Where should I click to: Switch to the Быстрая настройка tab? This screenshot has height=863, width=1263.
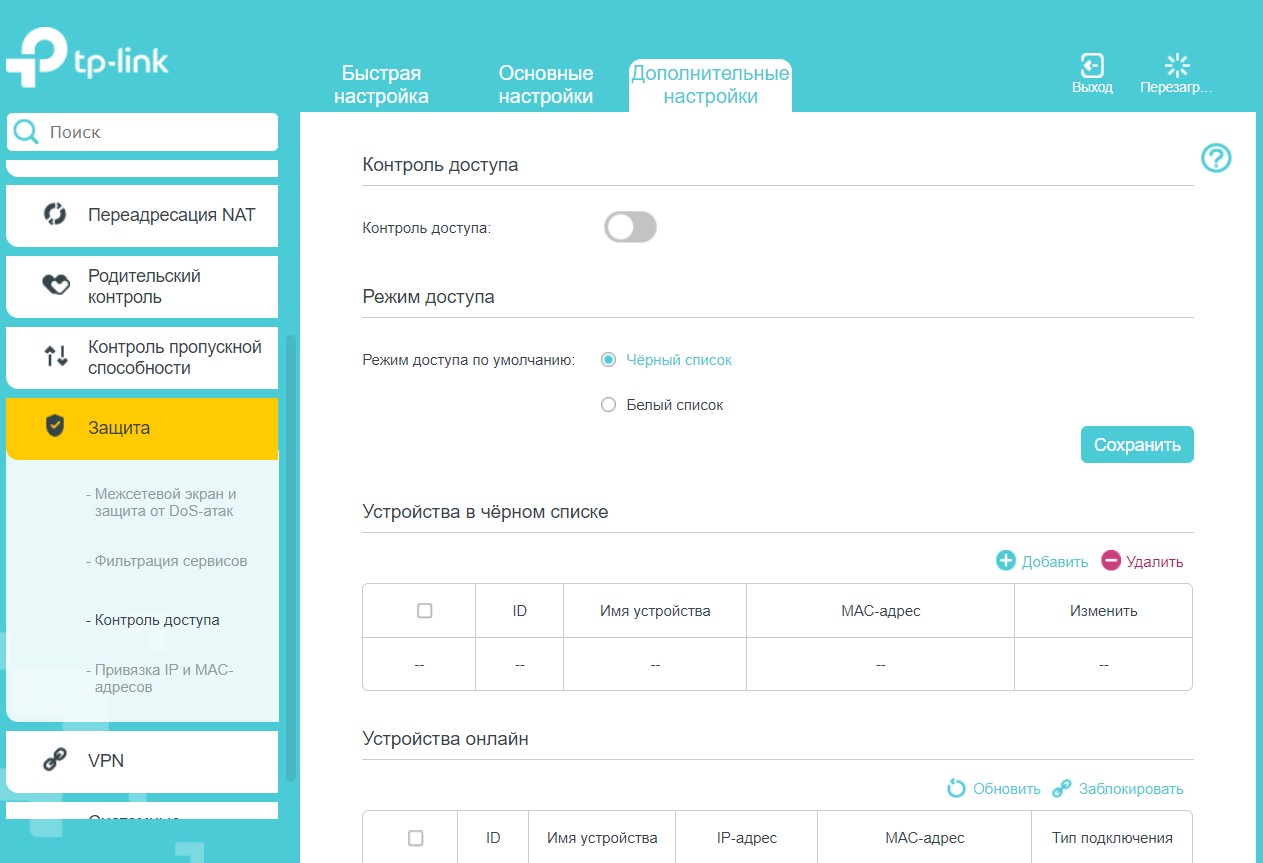[x=381, y=85]
